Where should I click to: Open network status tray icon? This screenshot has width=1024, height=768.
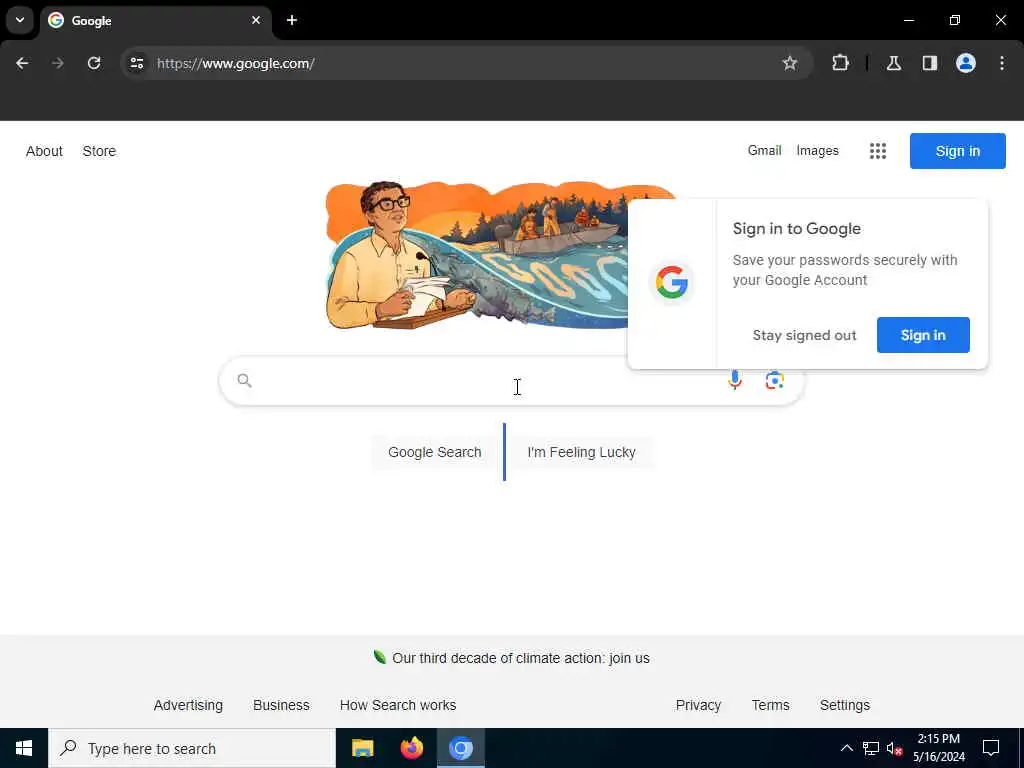pos(871,748)
